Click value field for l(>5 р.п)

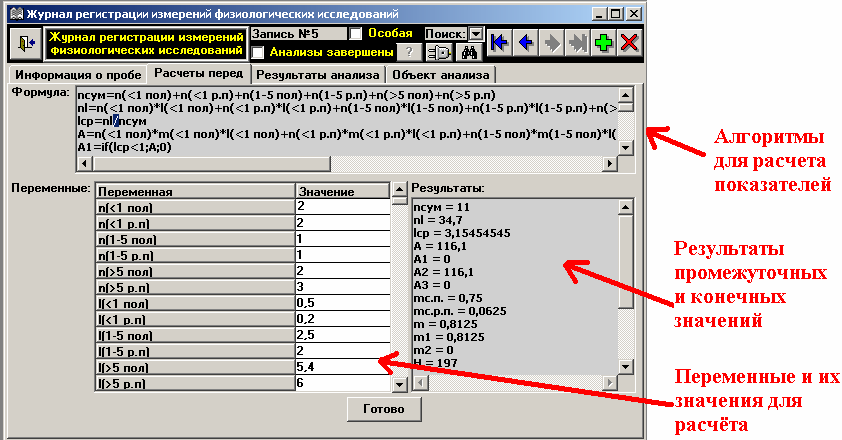[x=343, y=383]
